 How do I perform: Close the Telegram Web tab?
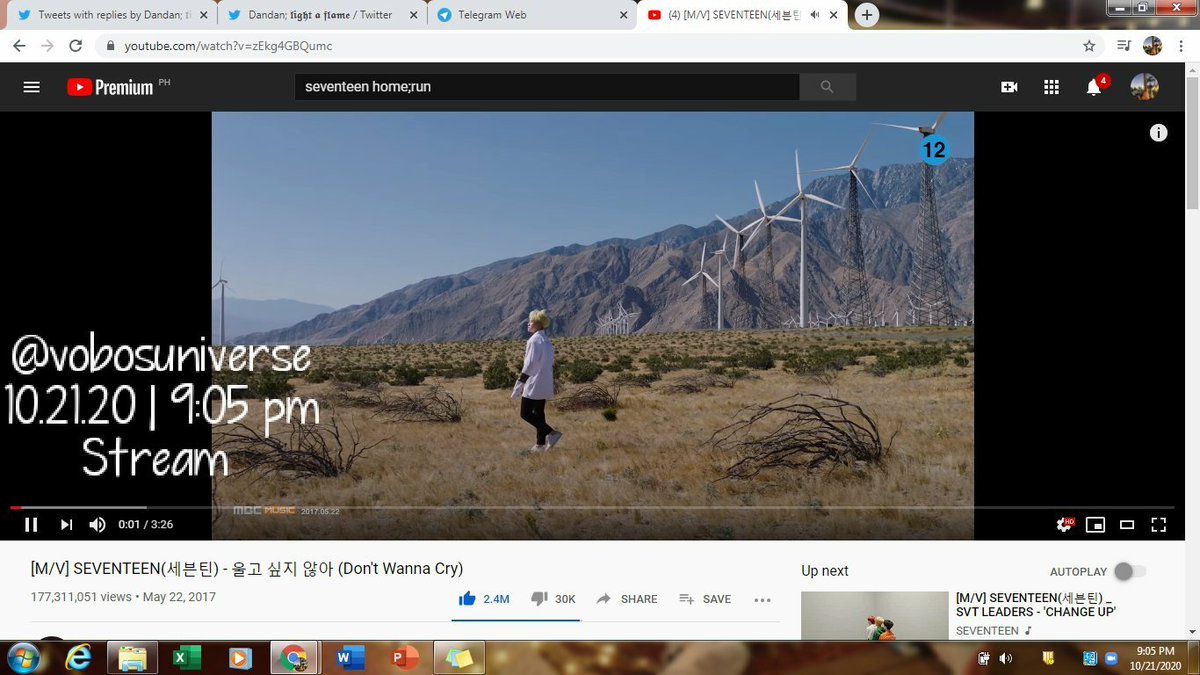pos(622,15)
